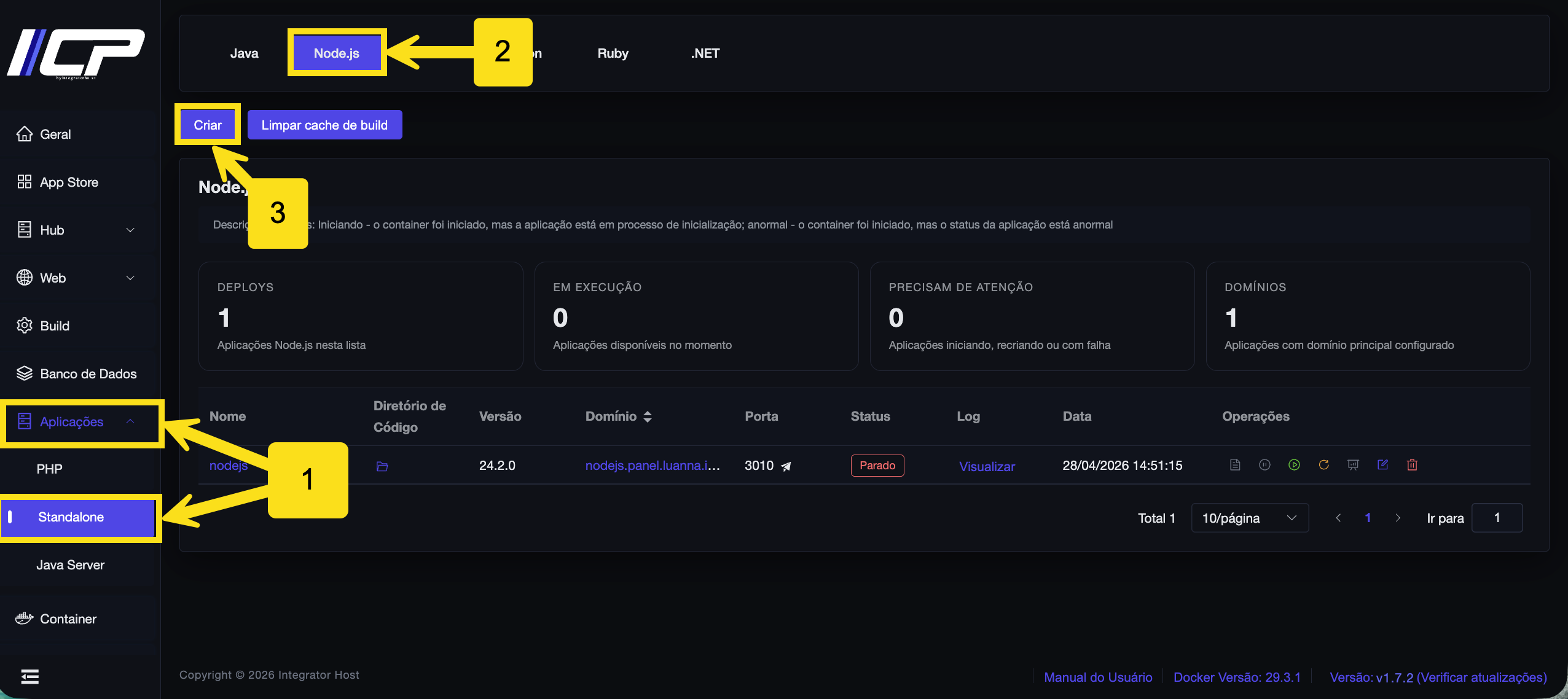Image resolution: width=1568 pixels, height=699 pixels.
Task: Switch to the Java tab
Action: pos(244,53)
